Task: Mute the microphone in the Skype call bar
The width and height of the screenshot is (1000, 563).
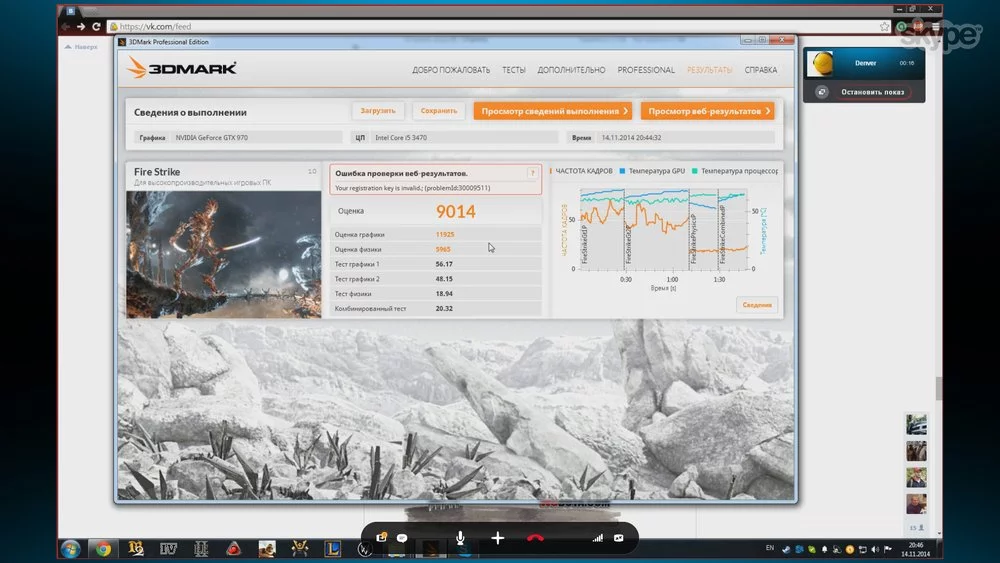Action: 460,538
